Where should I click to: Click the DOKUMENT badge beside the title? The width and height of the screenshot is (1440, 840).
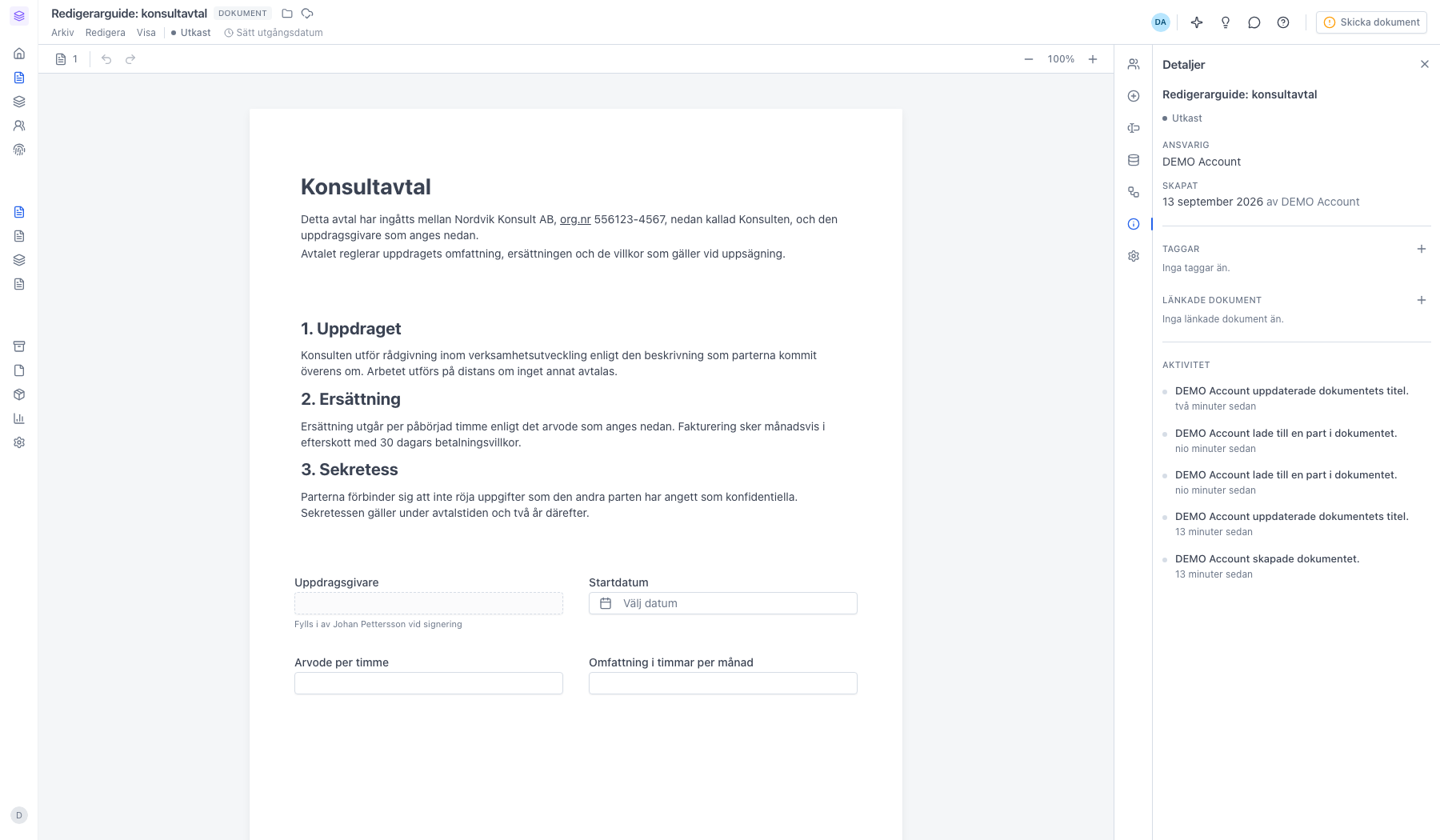(x=242, y=14)
